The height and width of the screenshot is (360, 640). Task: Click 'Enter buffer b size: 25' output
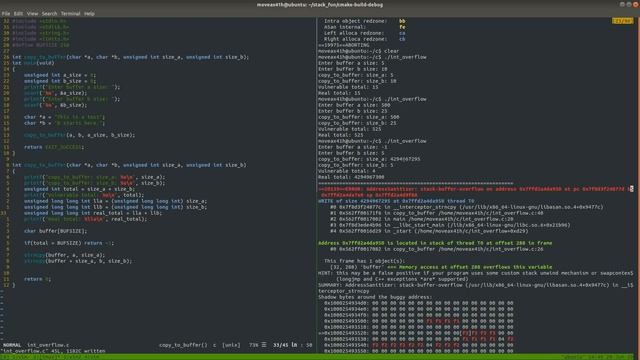pos(353,111)
